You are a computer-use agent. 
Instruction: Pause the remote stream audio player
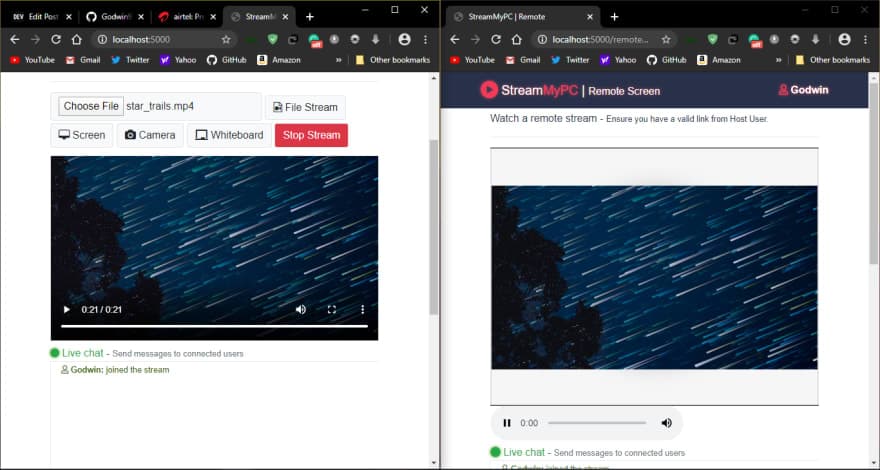click(x=507, y=423)
